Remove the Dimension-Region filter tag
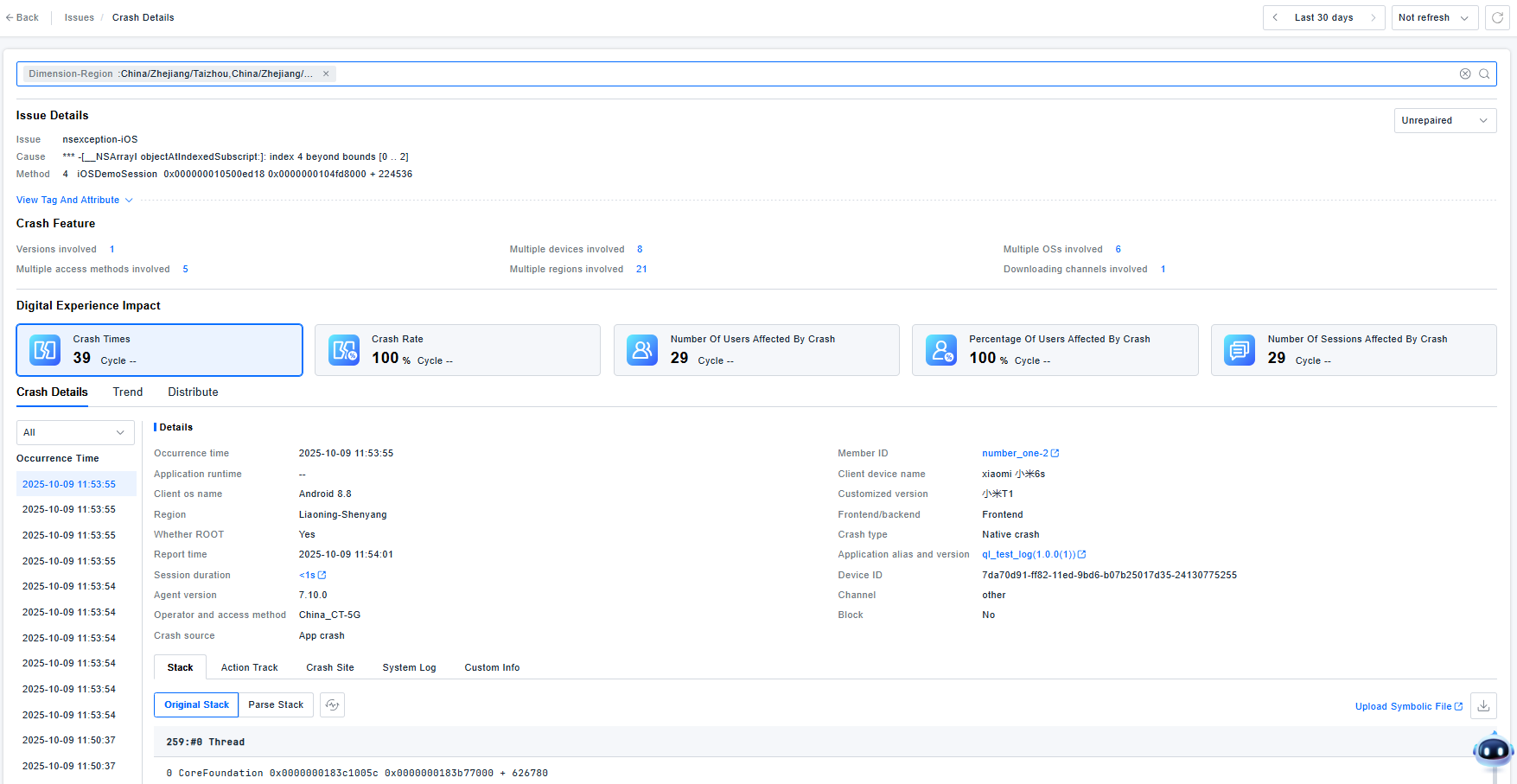Image resolution: width=1517 pixels, height=784 pixels. [x=326, y=74]
